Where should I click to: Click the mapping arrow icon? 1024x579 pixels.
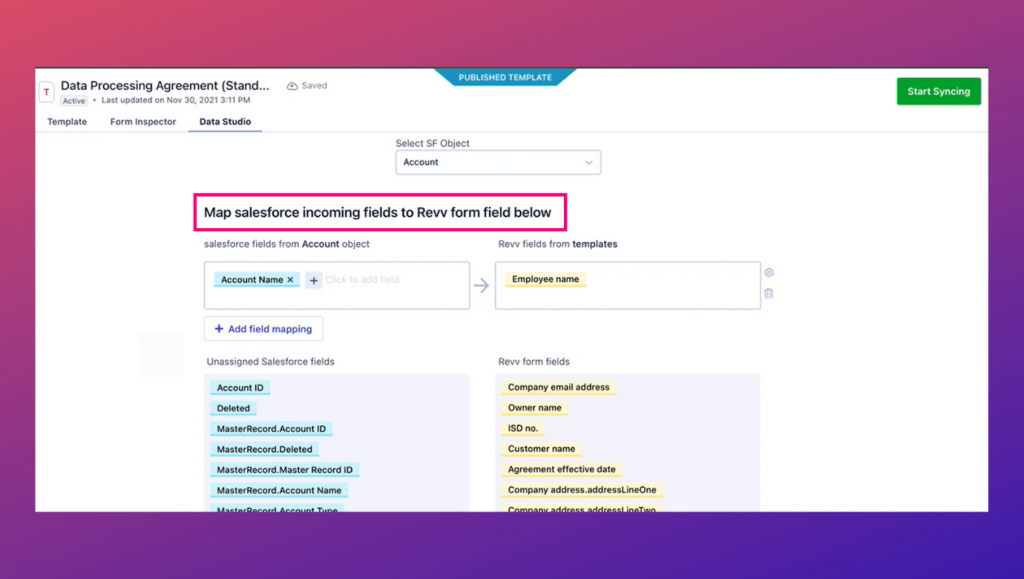pos(481,285)
